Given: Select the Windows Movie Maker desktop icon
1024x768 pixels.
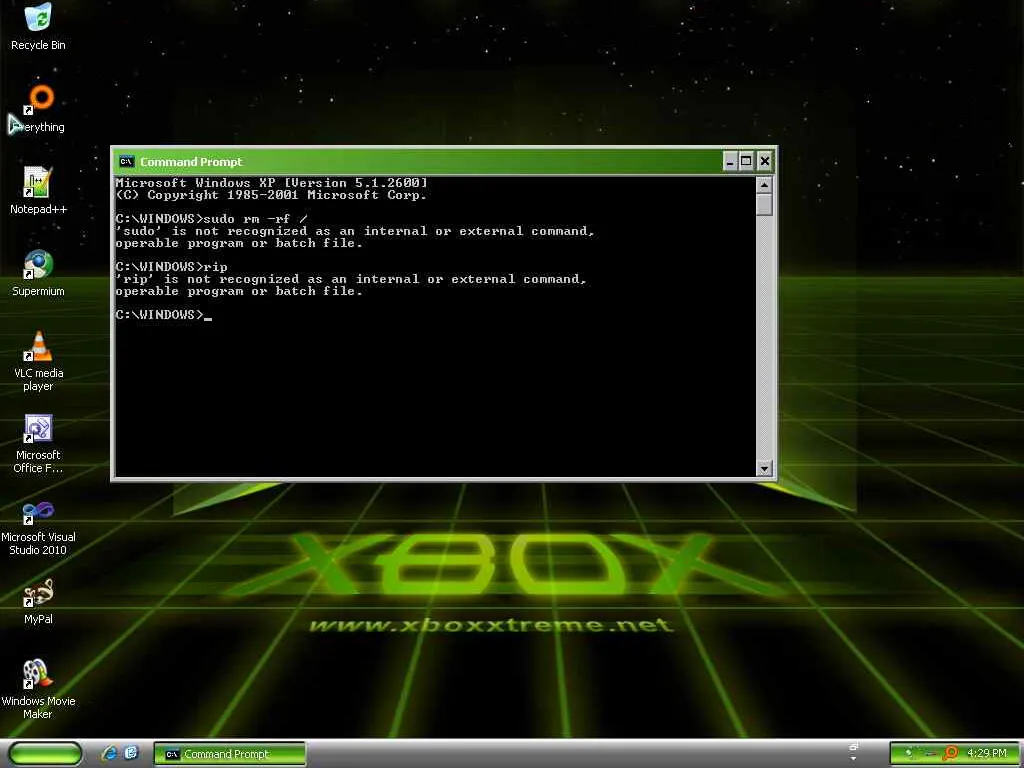Looking at the screenshot, I should pos(38,690).
